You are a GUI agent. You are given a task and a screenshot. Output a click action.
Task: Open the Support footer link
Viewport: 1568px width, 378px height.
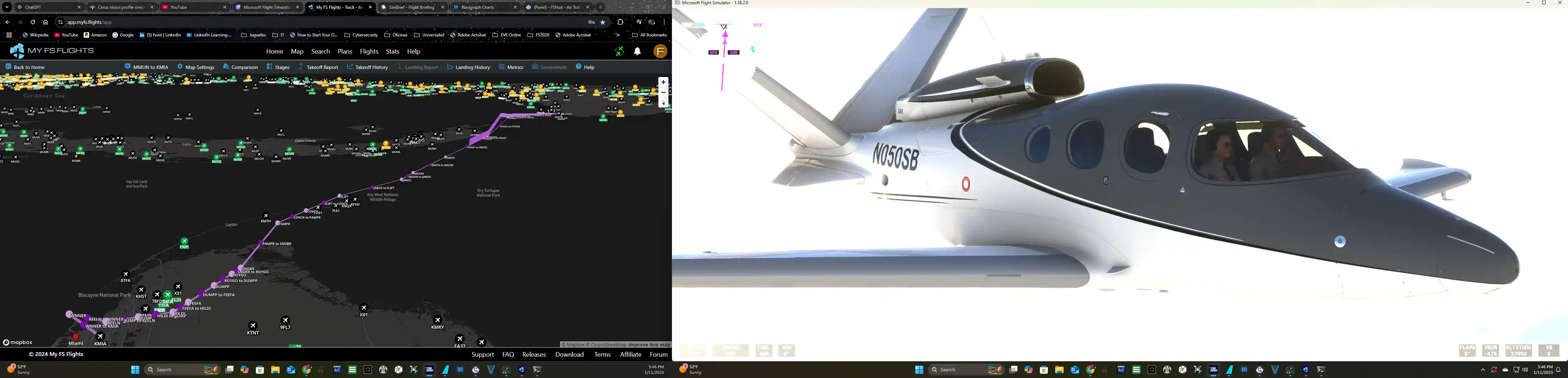point(483,355)
